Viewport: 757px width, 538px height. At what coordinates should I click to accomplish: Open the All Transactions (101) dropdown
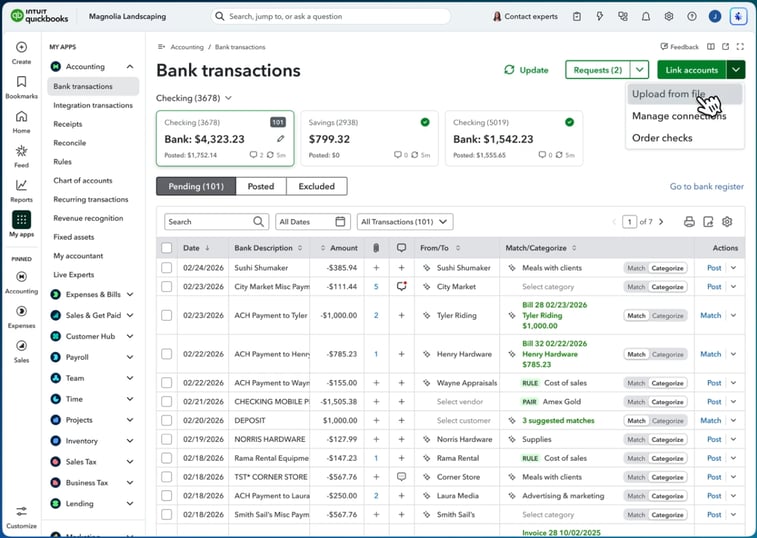pyautogui.click(x=404, y=222)
